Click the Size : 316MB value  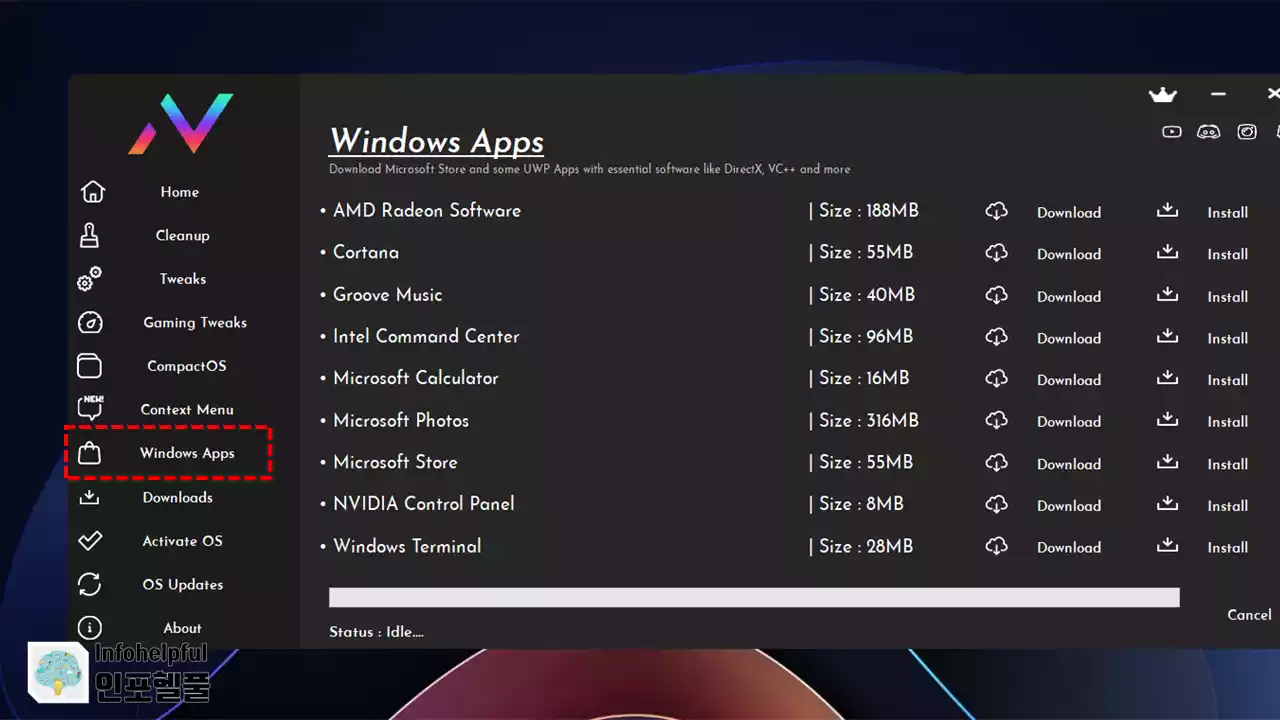(x=869, y=421)
